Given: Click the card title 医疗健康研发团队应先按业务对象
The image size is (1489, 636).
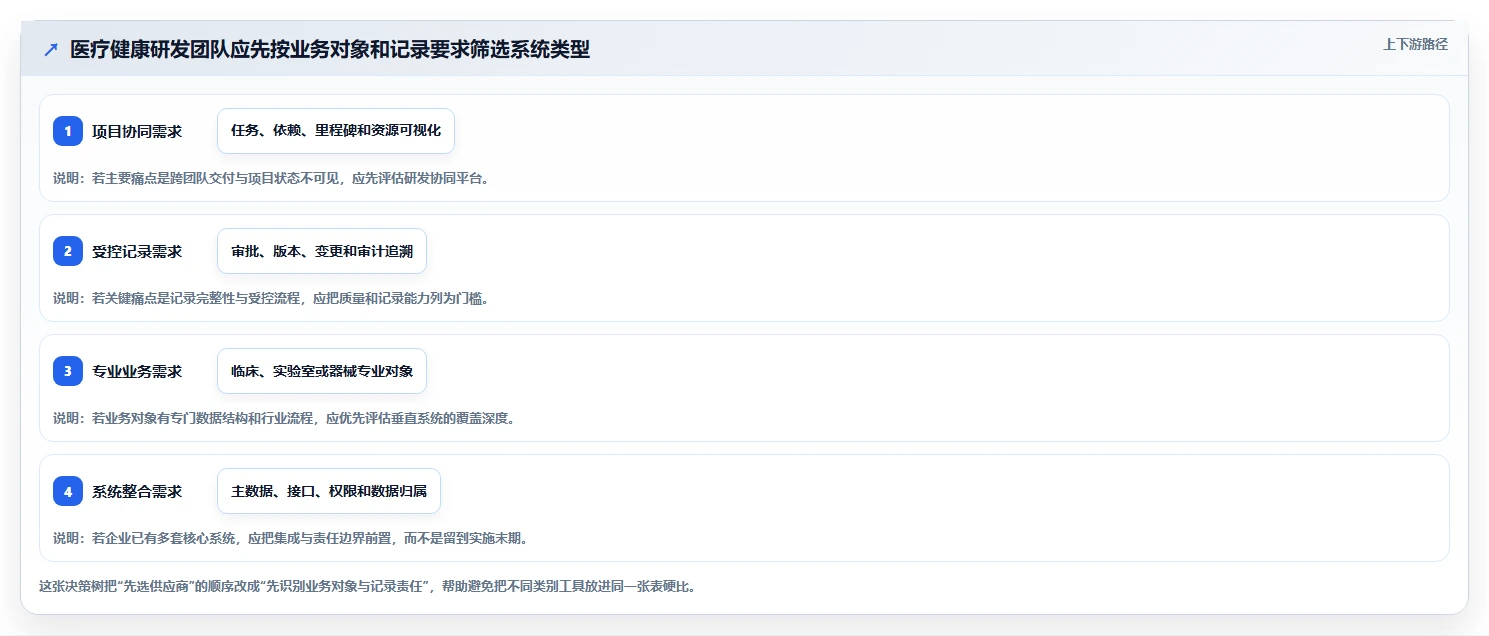Looking at the screenshot, I should [330, 50].
